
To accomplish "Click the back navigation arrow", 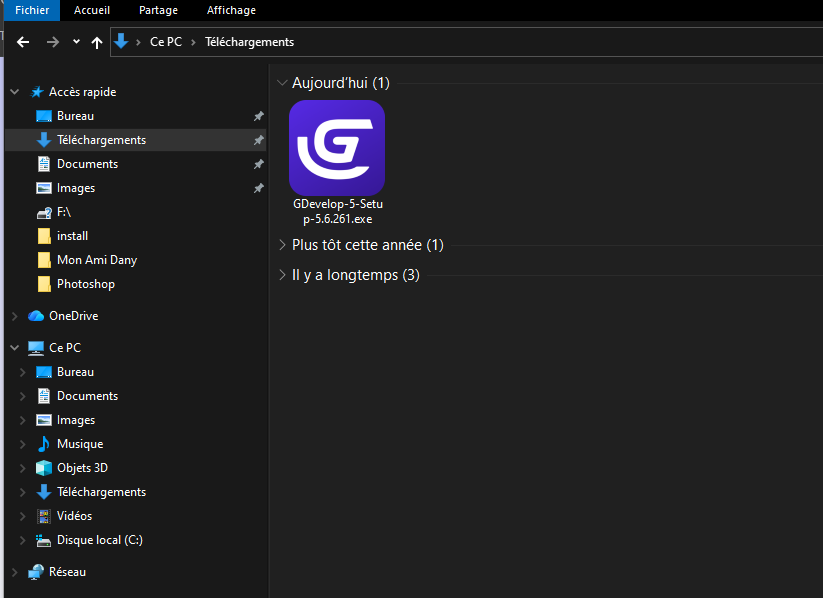I will click(x=23, y=42).
